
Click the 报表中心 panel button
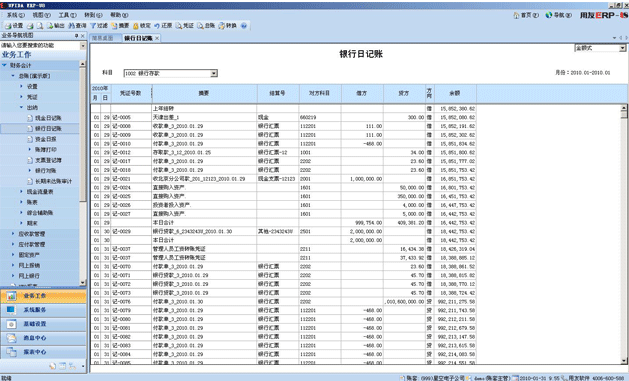(x=43, y=352)
